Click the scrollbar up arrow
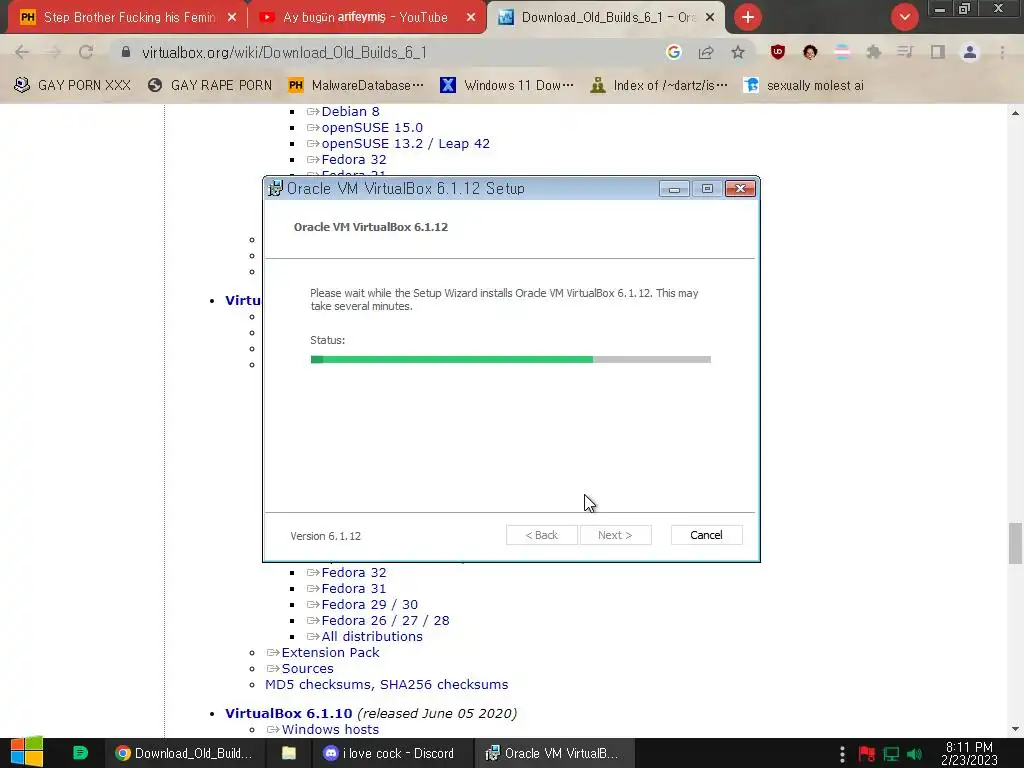This screenshot has width=1024, height=768. pyautogui.click(x=1015, y=113)
